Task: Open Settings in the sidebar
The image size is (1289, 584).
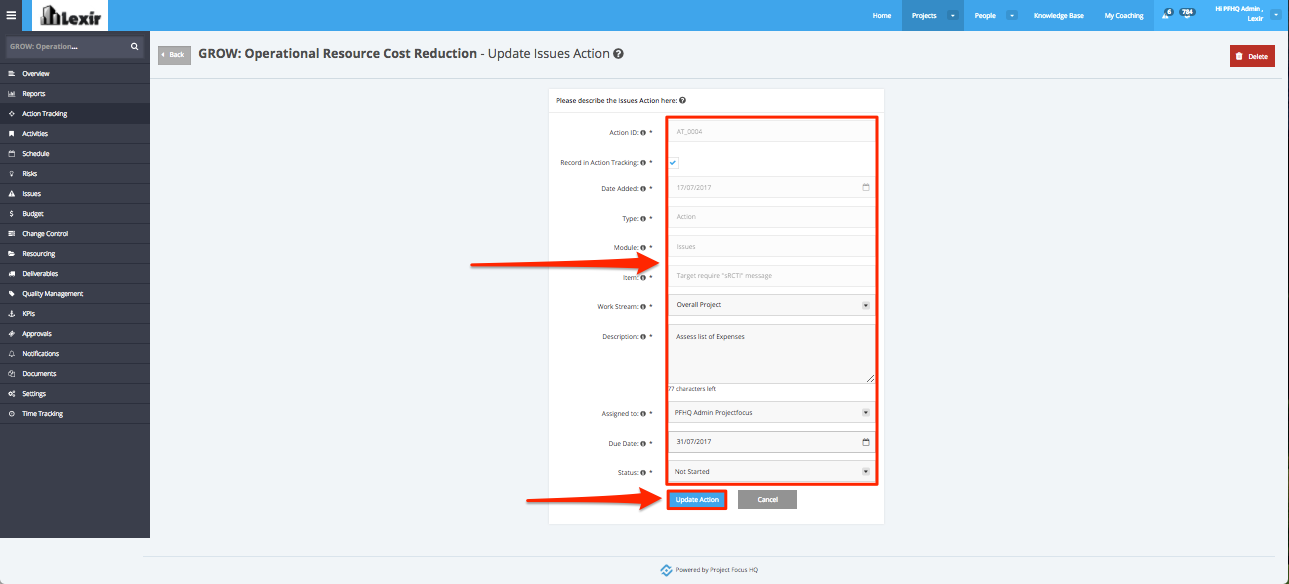Action: (x=75, y=394)
